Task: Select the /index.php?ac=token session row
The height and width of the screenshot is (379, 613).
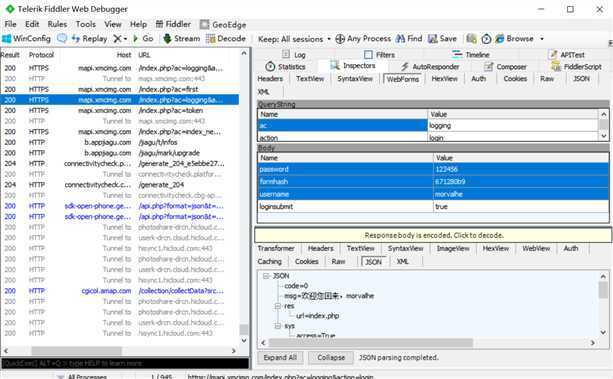Action: tap(120, 110)
